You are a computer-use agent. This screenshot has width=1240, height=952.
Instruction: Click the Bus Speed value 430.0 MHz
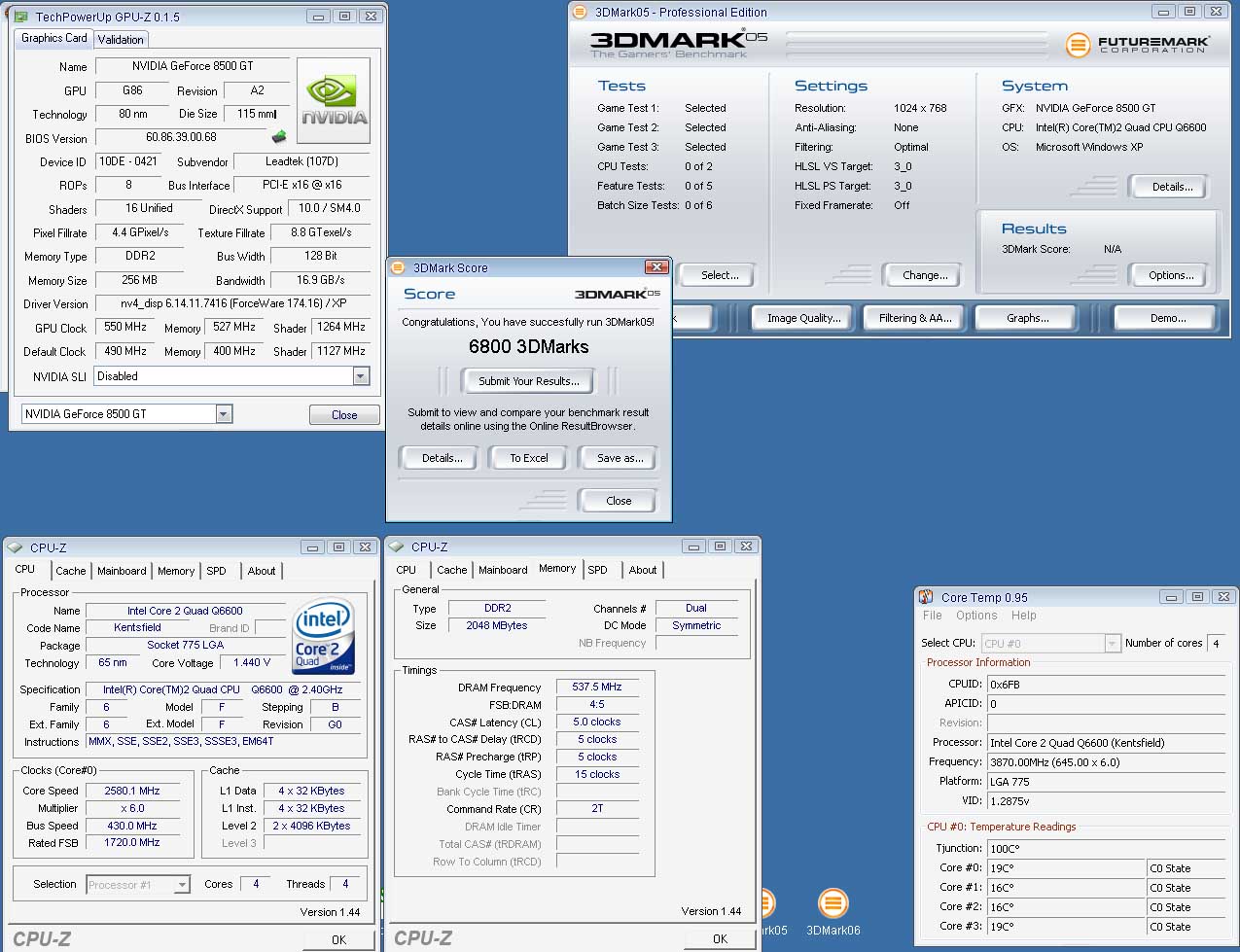[x=132, y=826]
